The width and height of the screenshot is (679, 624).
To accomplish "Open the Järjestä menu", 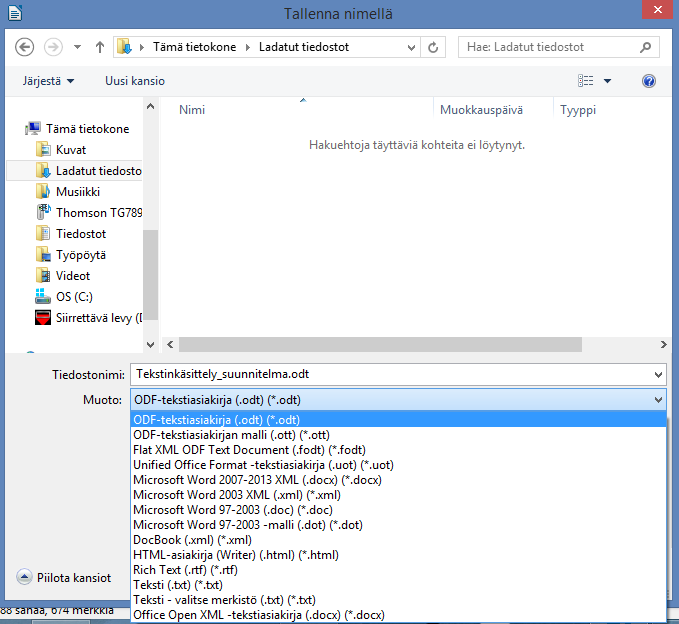I will [48, 81].
